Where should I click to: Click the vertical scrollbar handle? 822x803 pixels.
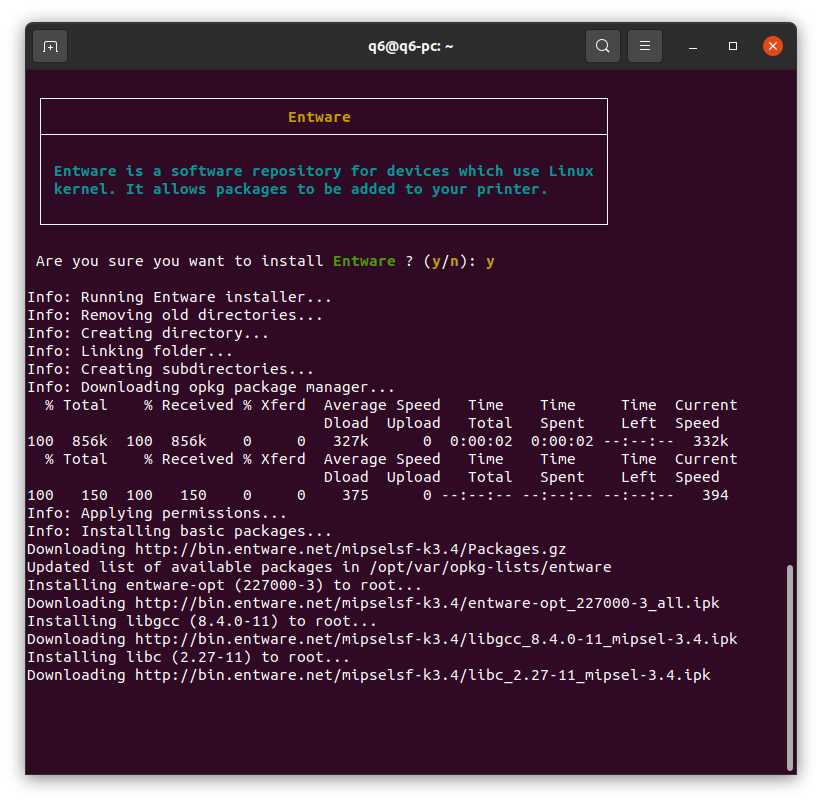coord(789,667)
